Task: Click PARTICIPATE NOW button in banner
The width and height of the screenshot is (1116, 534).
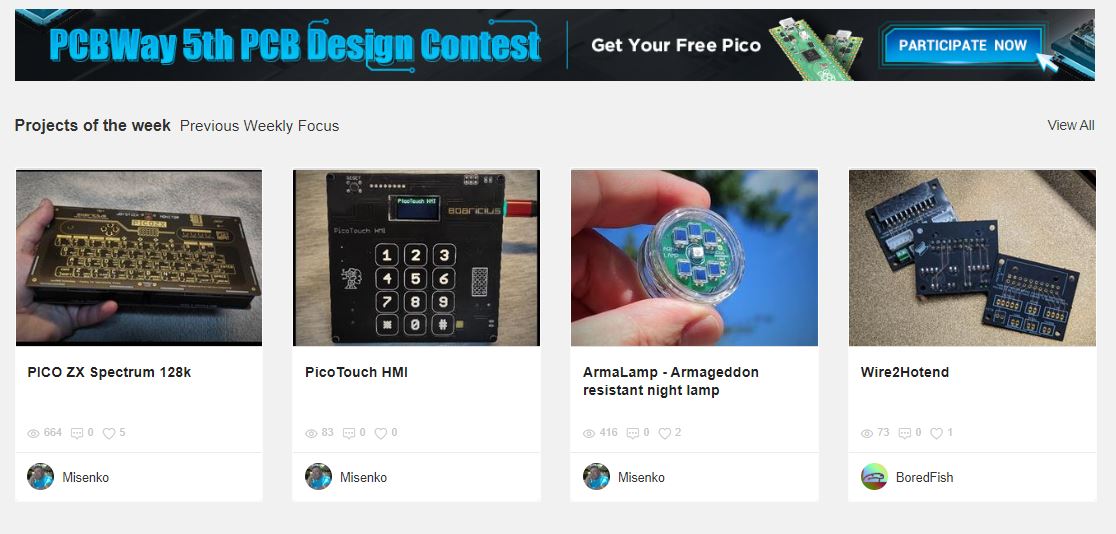Action: click(962, 46)
